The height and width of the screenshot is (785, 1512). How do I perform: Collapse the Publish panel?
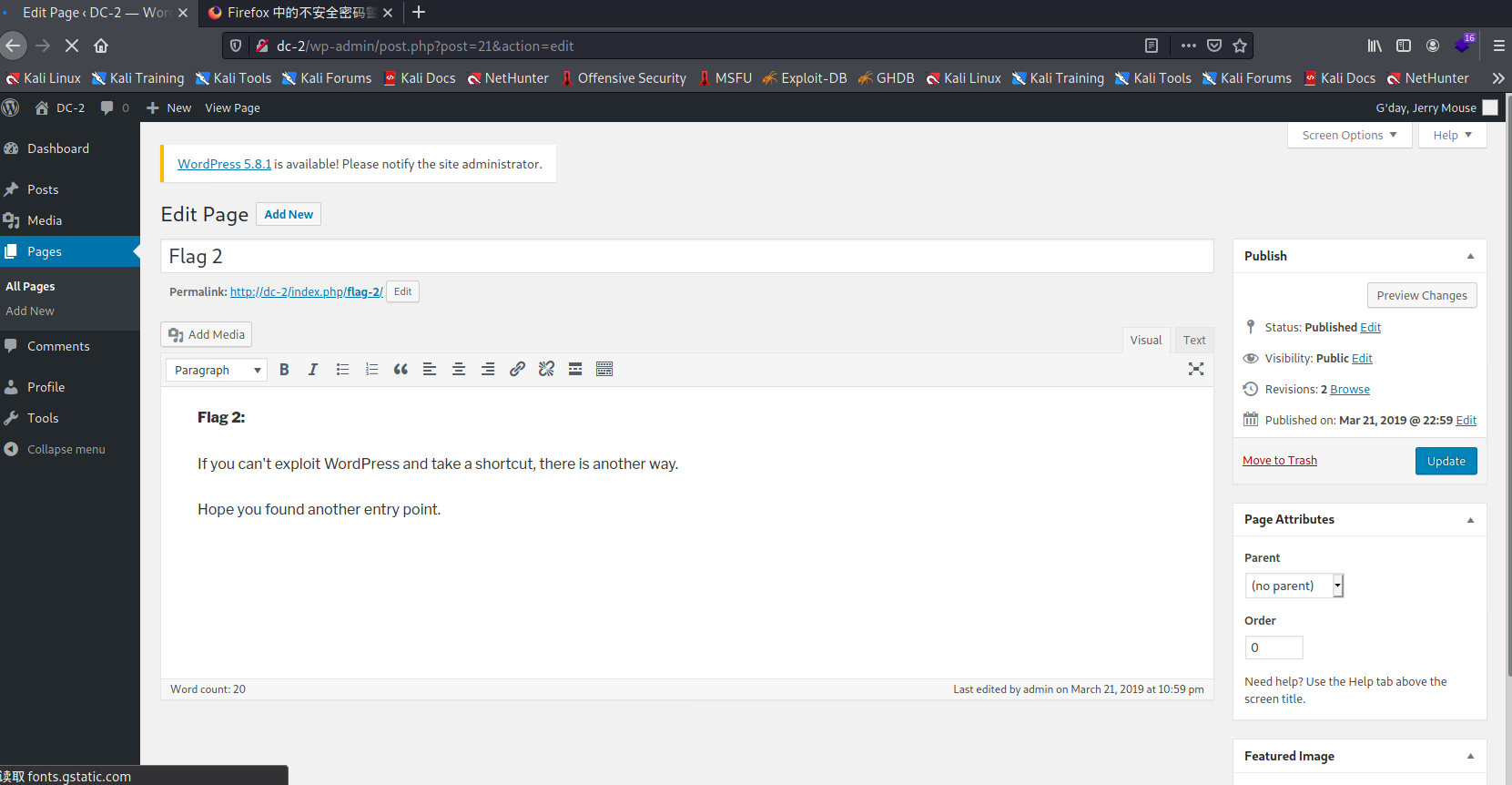(1470, 256)
